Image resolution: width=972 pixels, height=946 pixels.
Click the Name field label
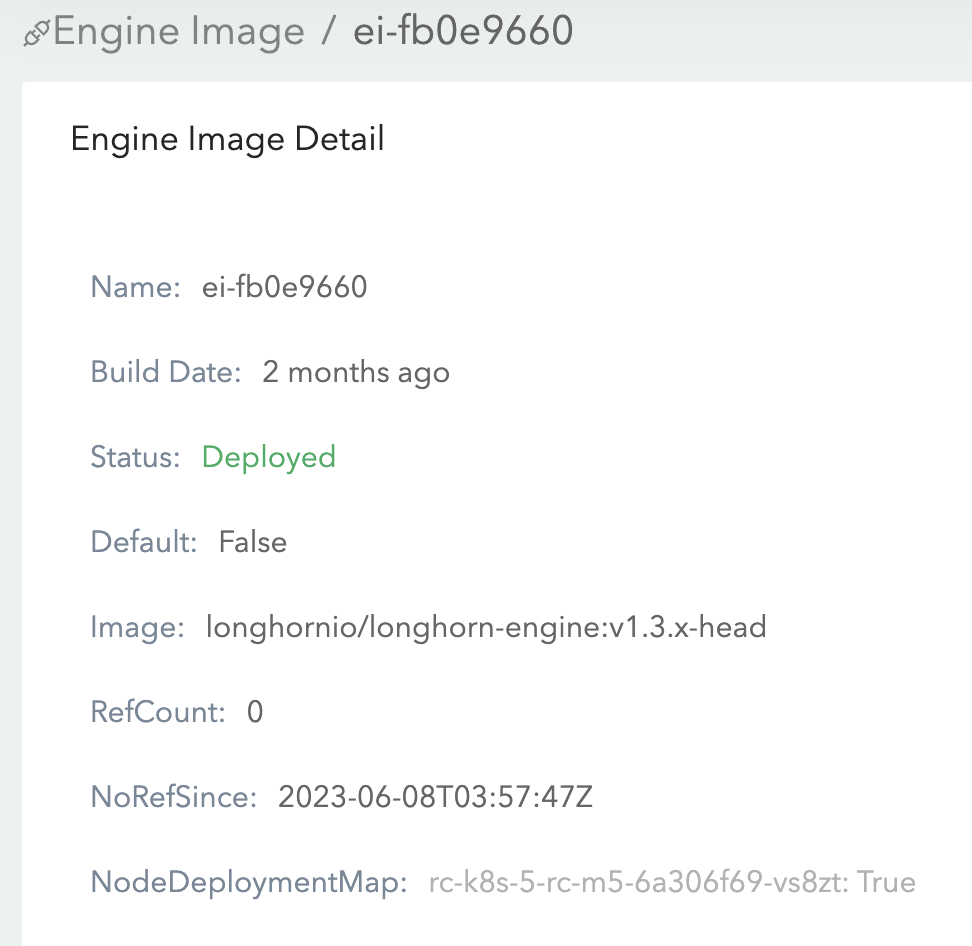click(129, 287)
